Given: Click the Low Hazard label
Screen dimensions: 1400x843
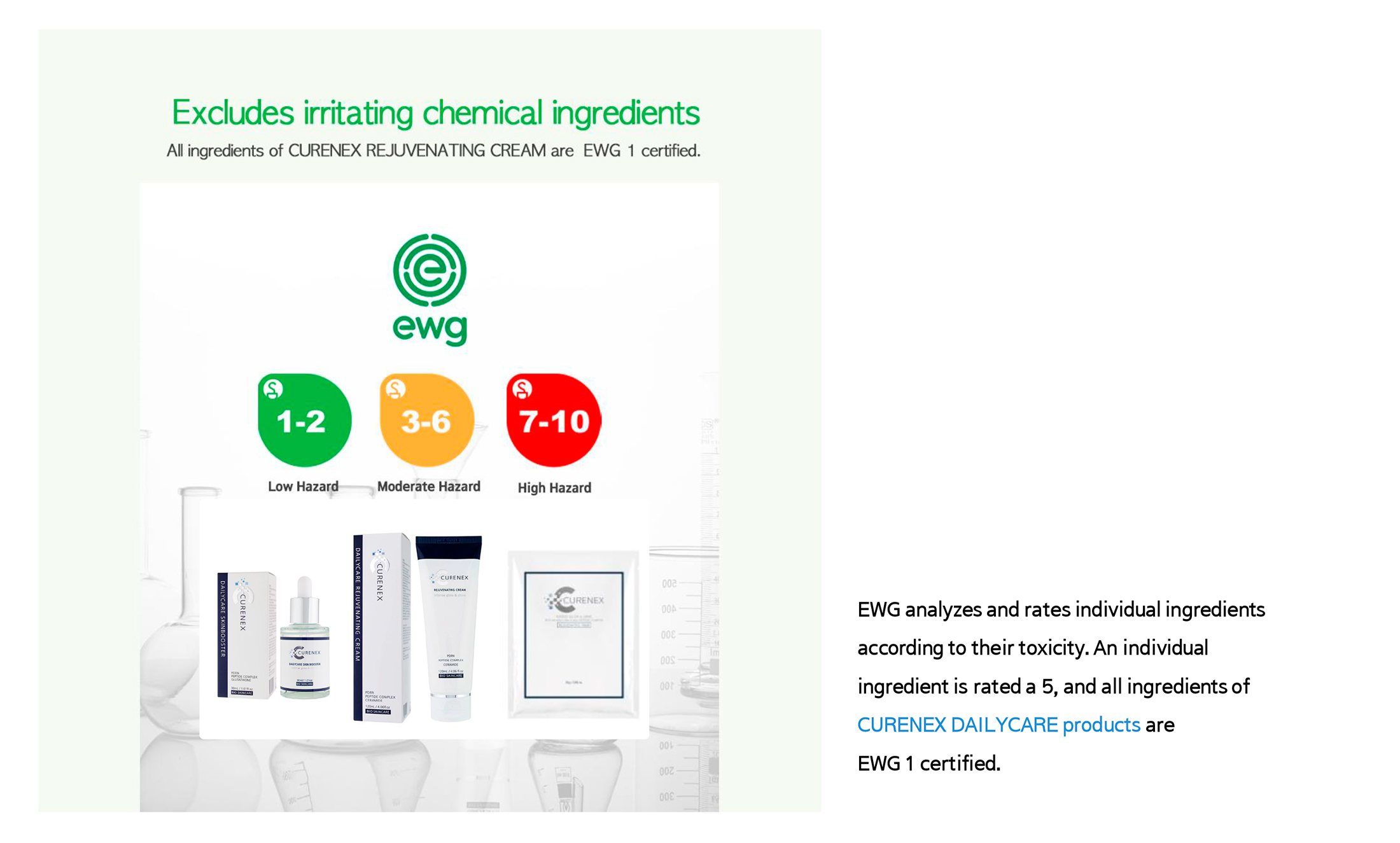Looking at the screenshot, I should 303,487.
